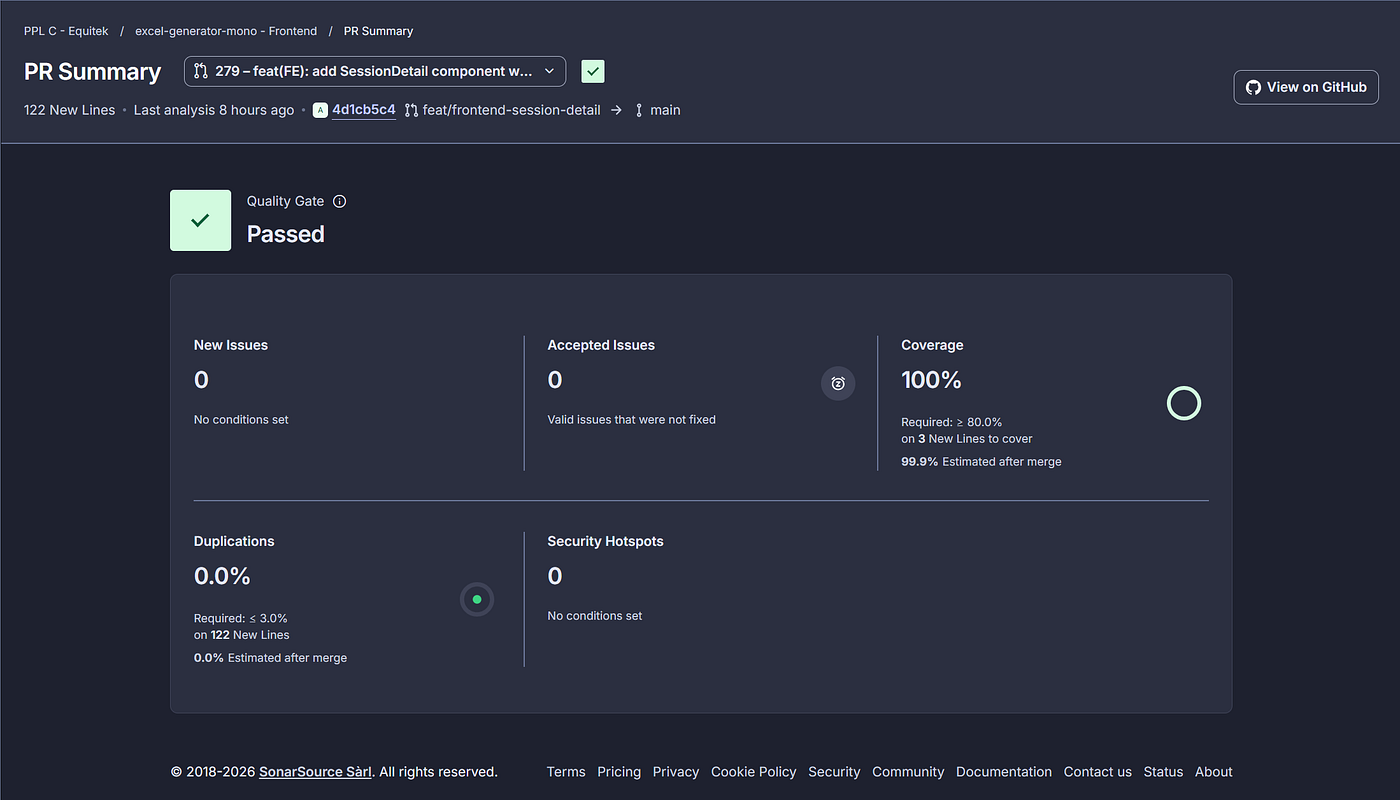The width and height of the screenshot is (1400, 800).
Task: Open the Terms footer link
Action: click(566, 772)
